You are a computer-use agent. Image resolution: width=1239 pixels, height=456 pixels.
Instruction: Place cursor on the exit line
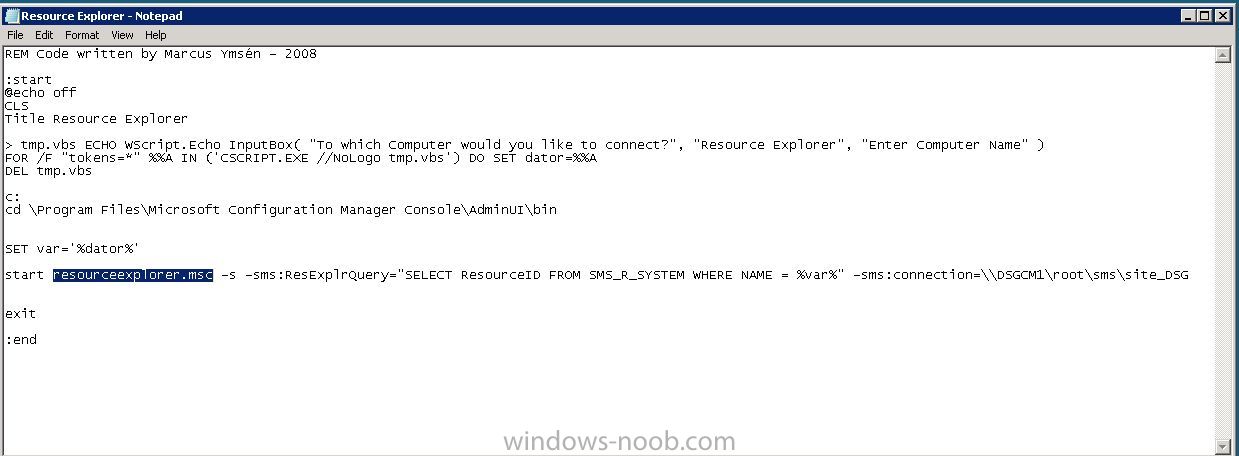tap(20, 314)
